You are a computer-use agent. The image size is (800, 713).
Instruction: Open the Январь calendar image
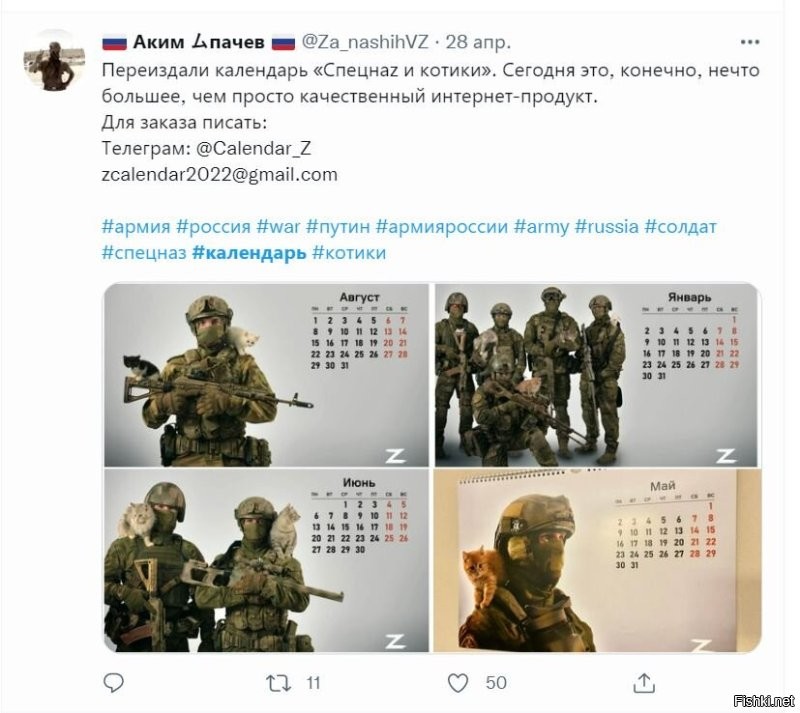click(597, 375)
